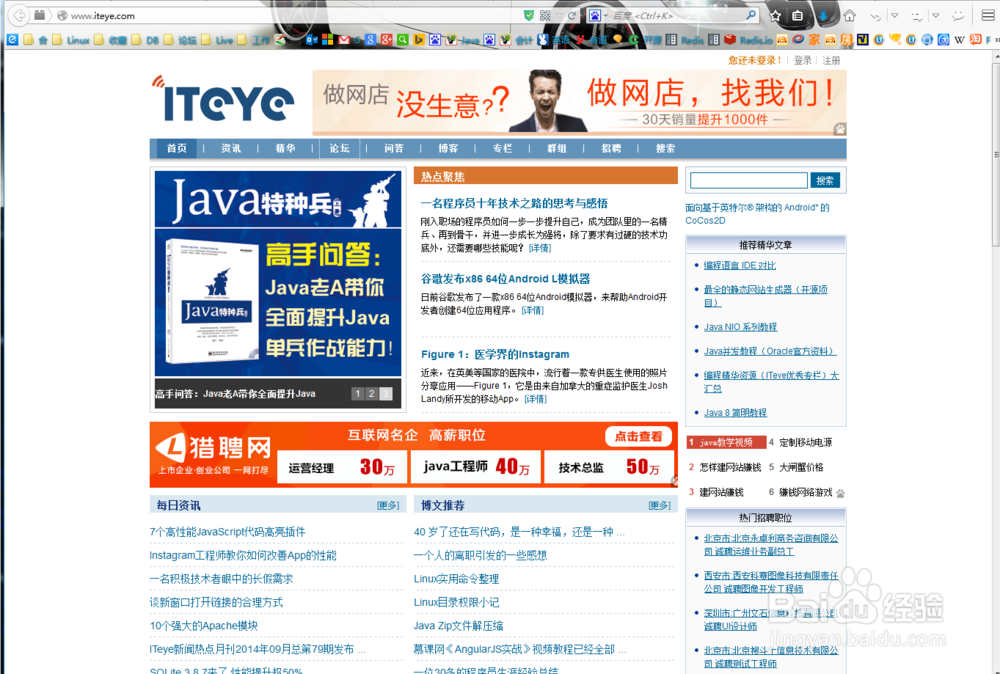Open the browser hamburger menu
The height and width of the screenshot is (674, 1000).
[x=987, y=15]
